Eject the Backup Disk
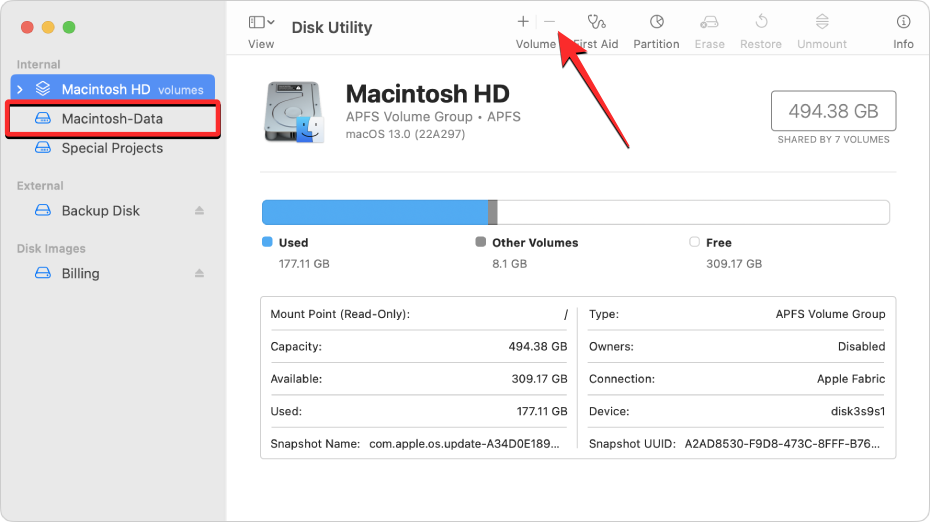The width and height of the screenshot is (932, 524). (199, 211)
